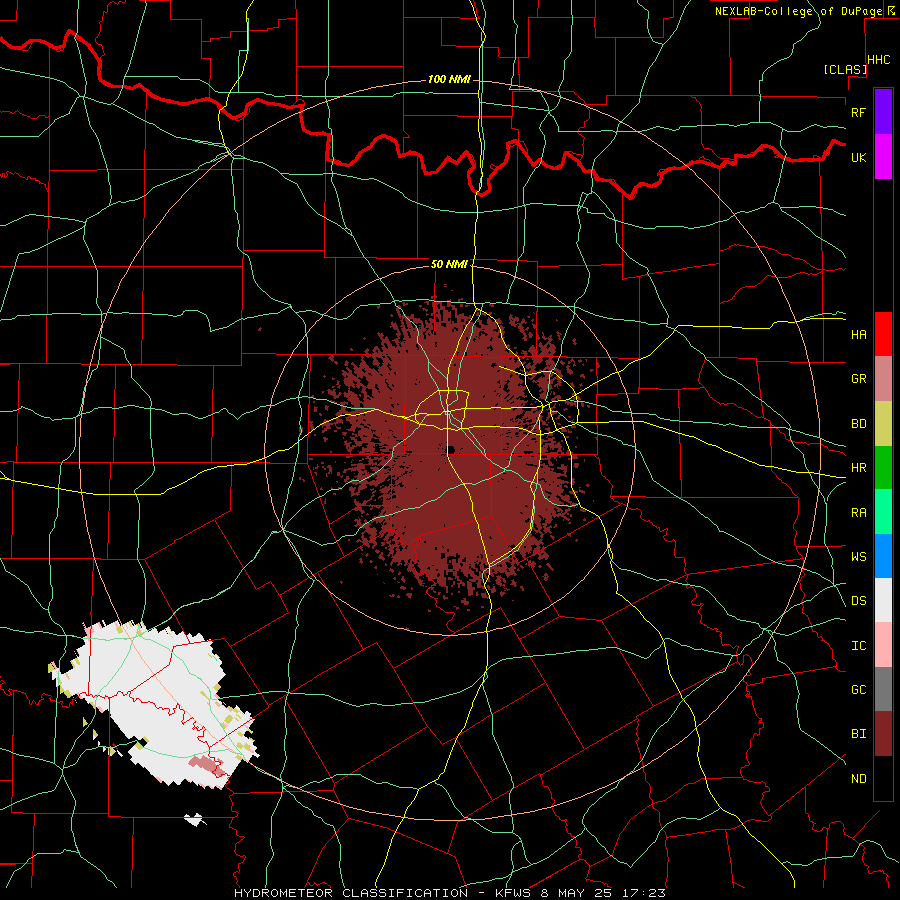Click the GC gray legend swatch
Image resolution: width=900 pixels, height=900 pixels.
click(x=883, y=689)
